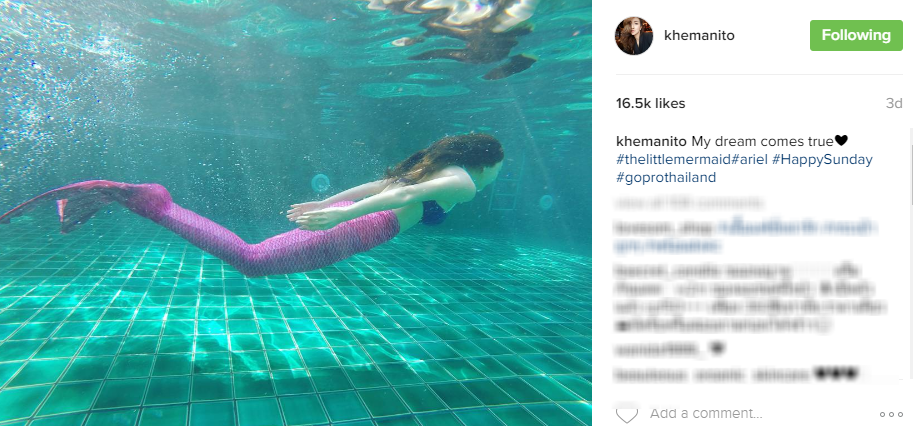
Task: Click the first blurred commenter username
Action: pos(647,226)
